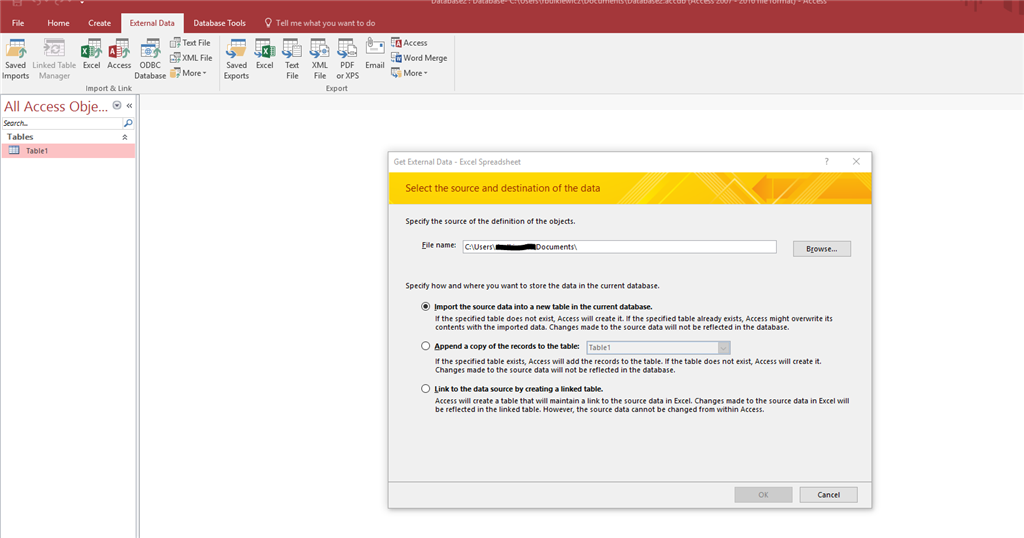Viewport: 1024px width, 538px height.
Task: Click the File name input field
Action: point(619,247)
